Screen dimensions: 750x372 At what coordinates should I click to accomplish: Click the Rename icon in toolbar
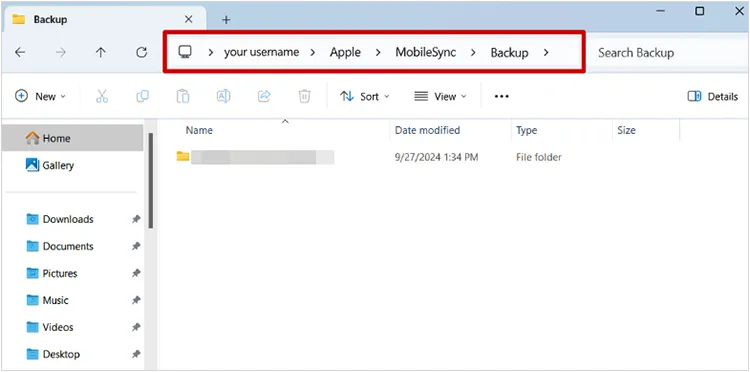[223, 96]
